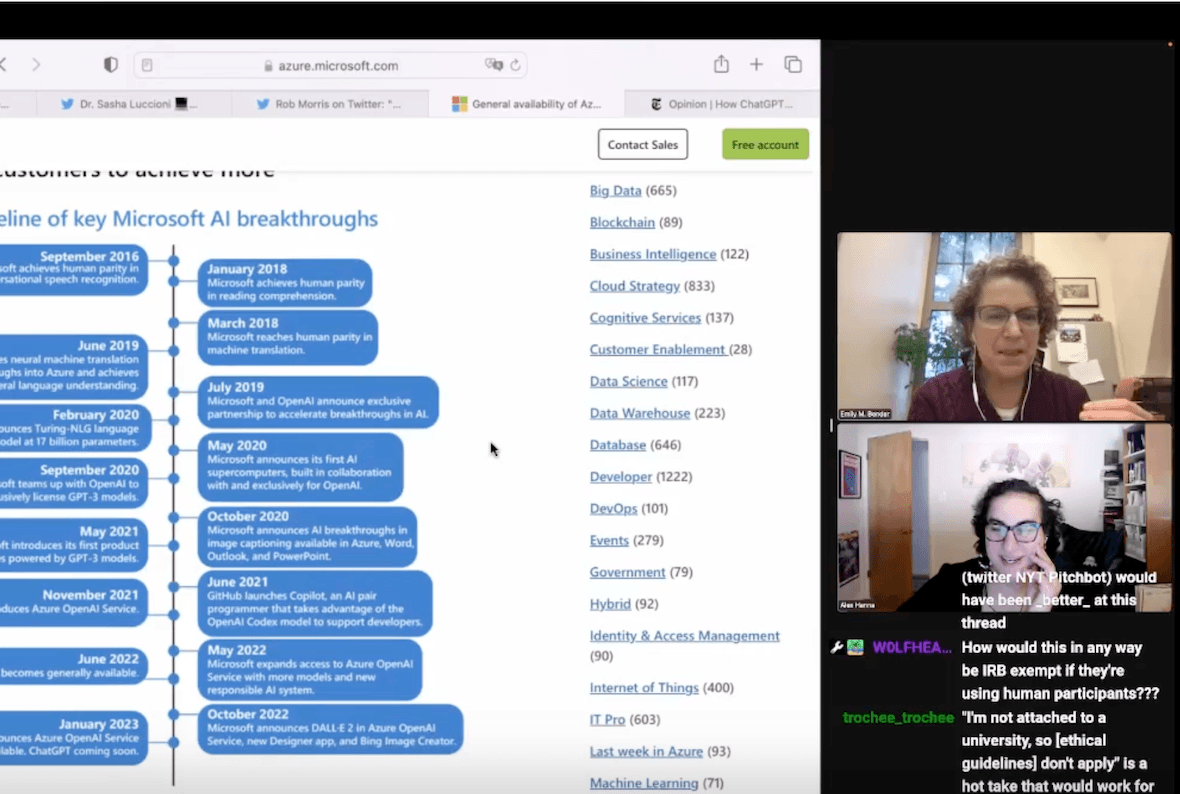The image size is (1180, 794).
Task: Click the Safari forward navigation arrow
Action: [36, 65]
